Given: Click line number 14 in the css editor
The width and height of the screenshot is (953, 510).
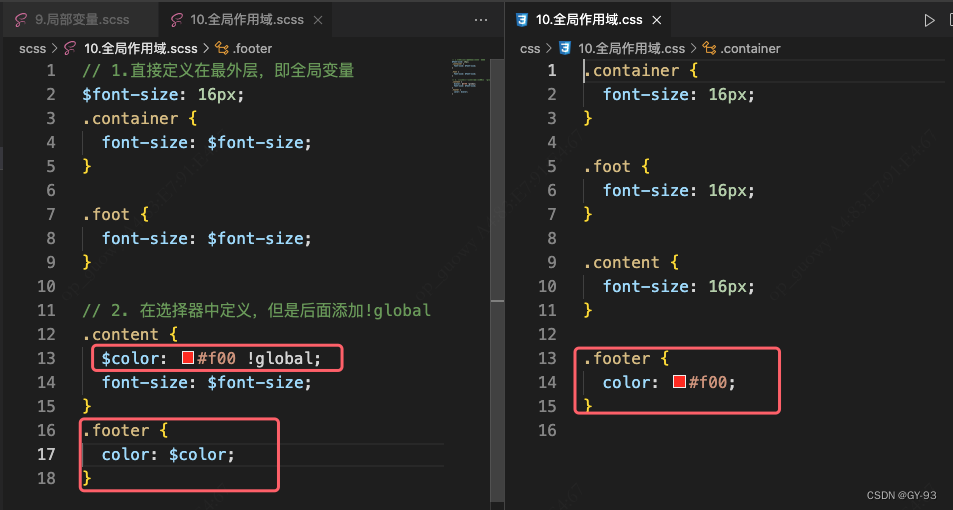Looking at the screenshot, I should pyautogui.click(x=547, y=382).
